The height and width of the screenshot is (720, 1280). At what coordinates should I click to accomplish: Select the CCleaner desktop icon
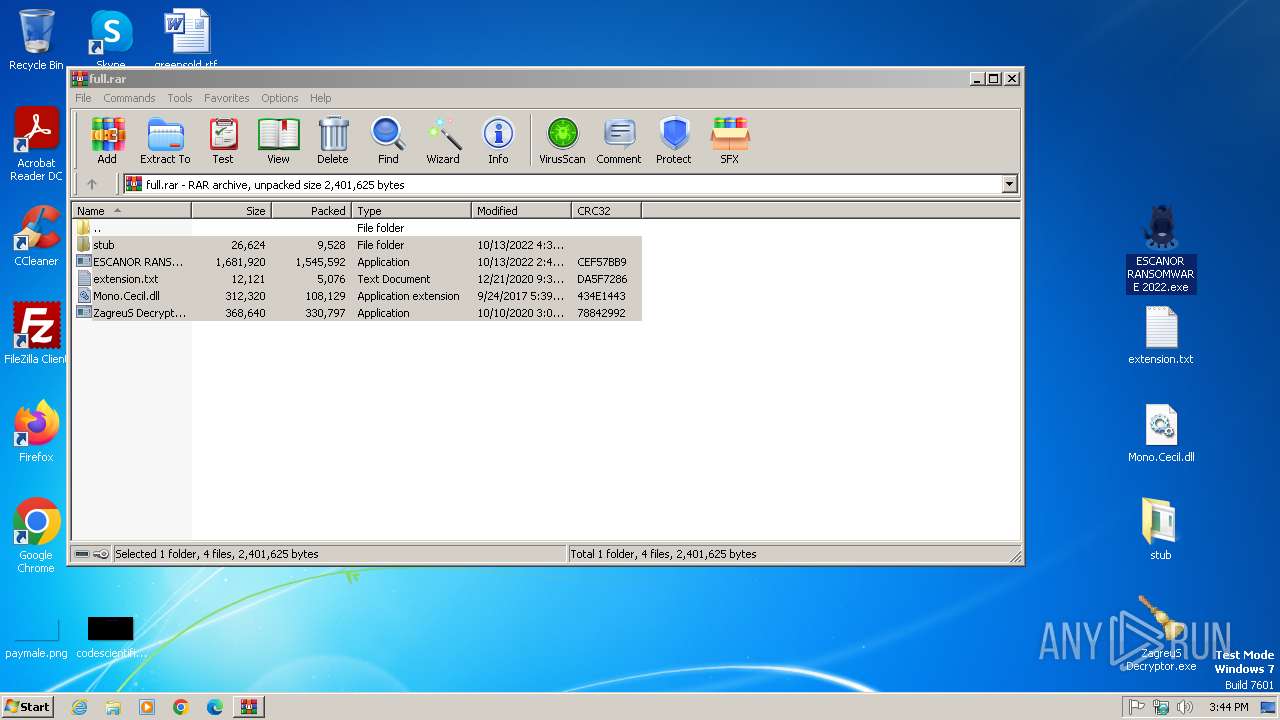click(x=36, y=236)
